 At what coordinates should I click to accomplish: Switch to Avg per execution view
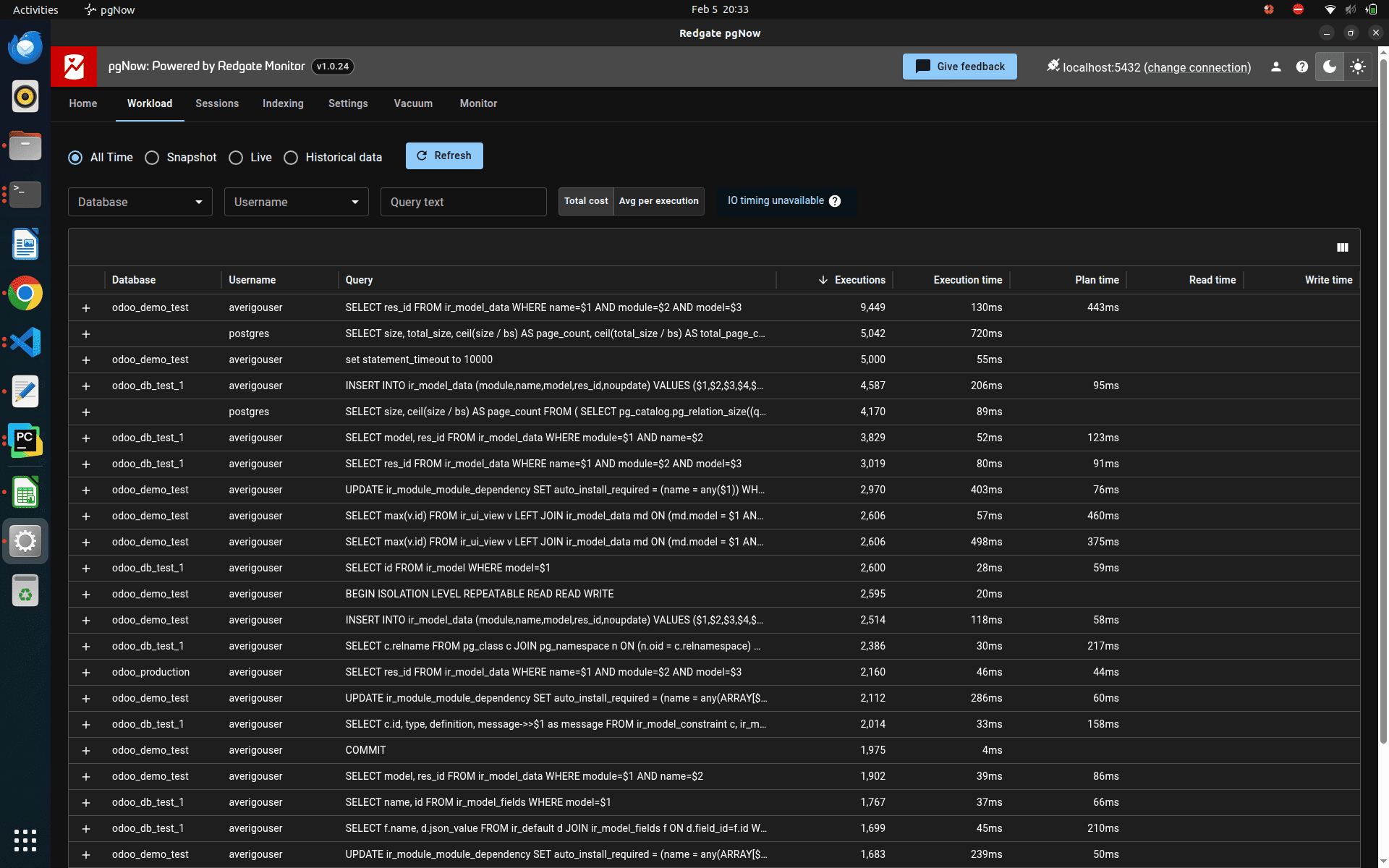pos(658,201)
